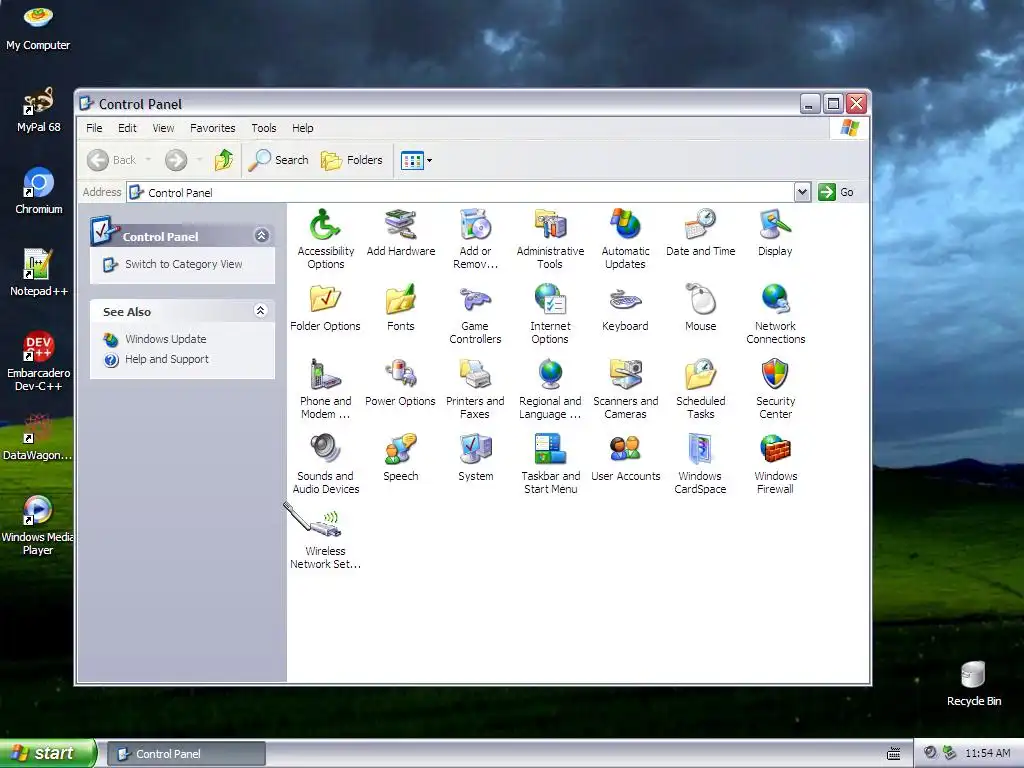Open Game Controllers applet

[475, 314]
